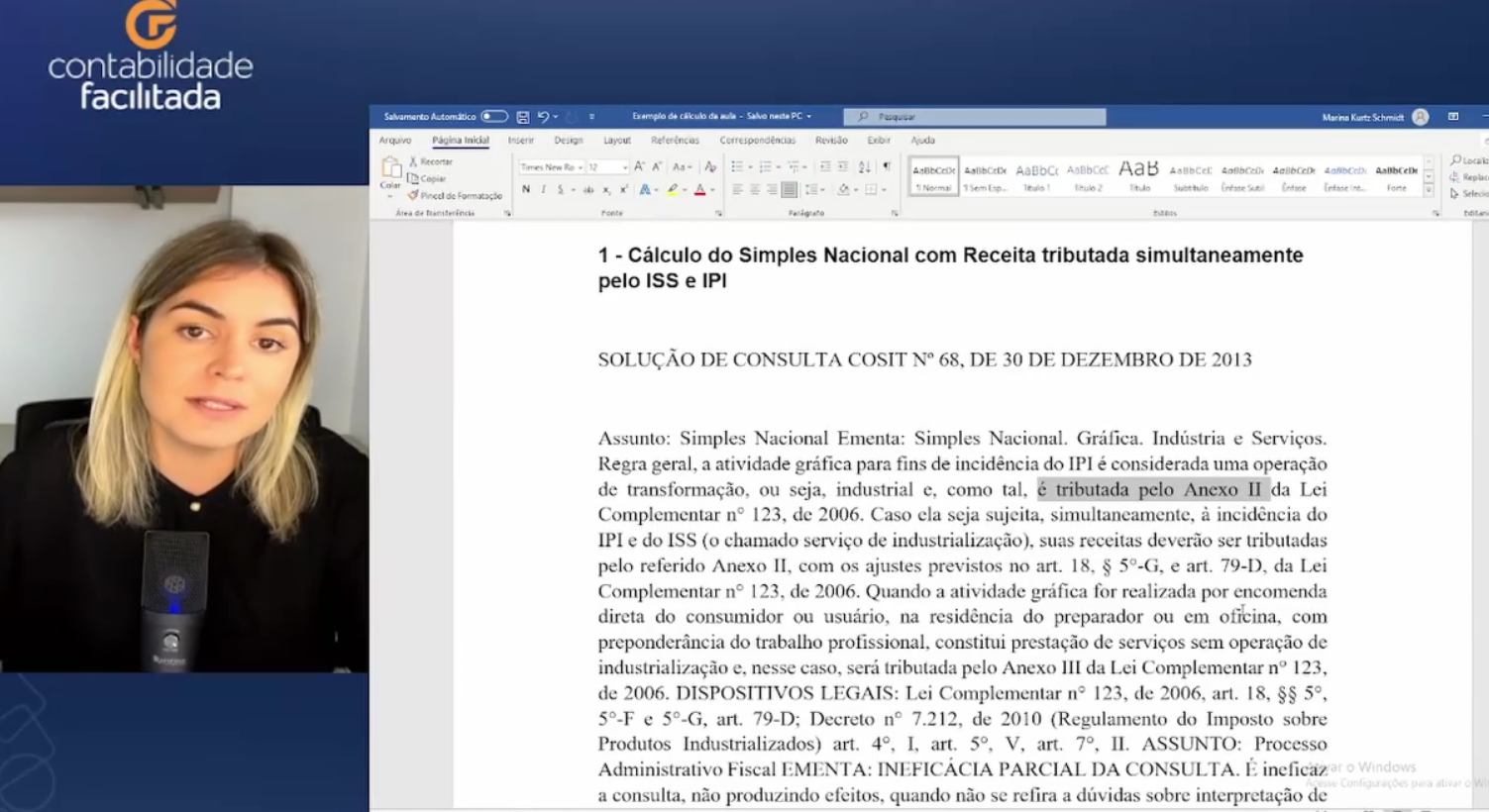This screenshot has width=1489, height=812.
Task: Open Customize Quick Access Toolbar dropdown
Action: click(591, 117)
